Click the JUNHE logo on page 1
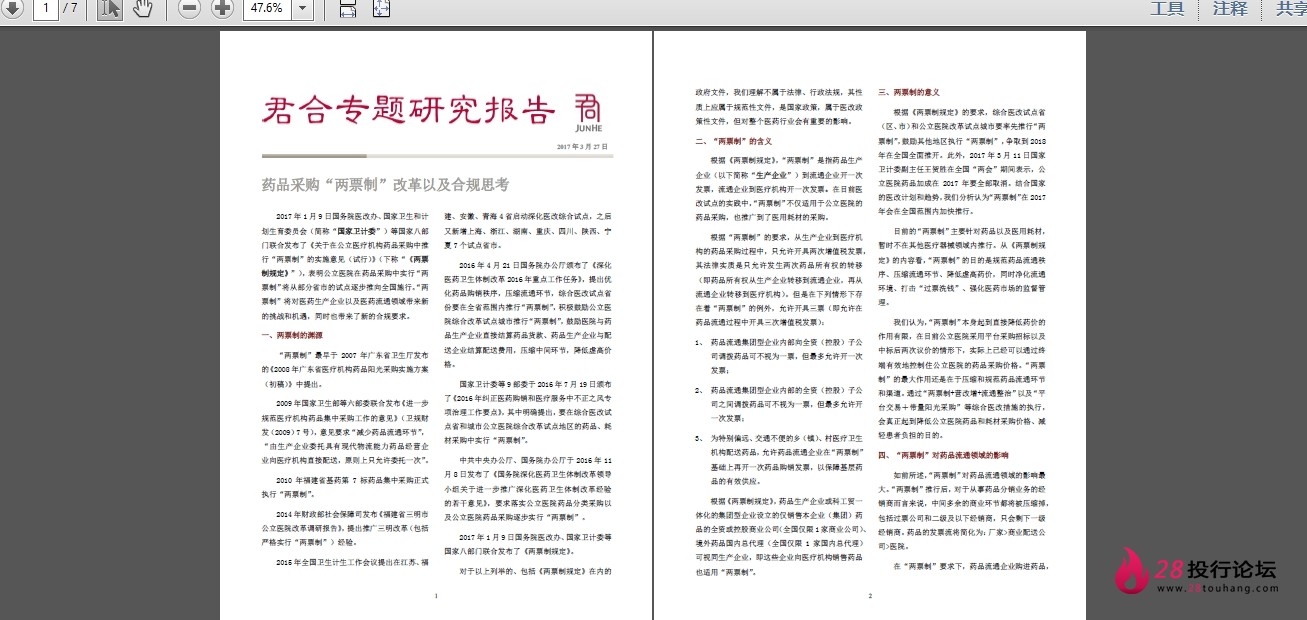Image resolution: width=1307 pixels, height=620 pixels. 588,112
